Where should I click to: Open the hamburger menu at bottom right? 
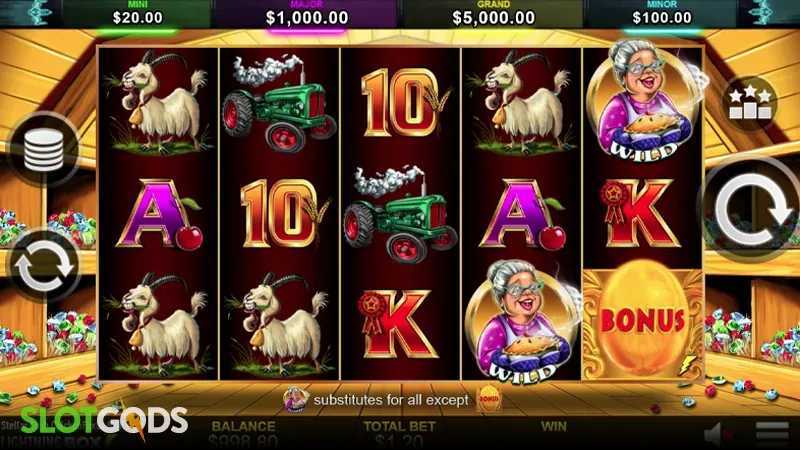(x=772, y=432)
